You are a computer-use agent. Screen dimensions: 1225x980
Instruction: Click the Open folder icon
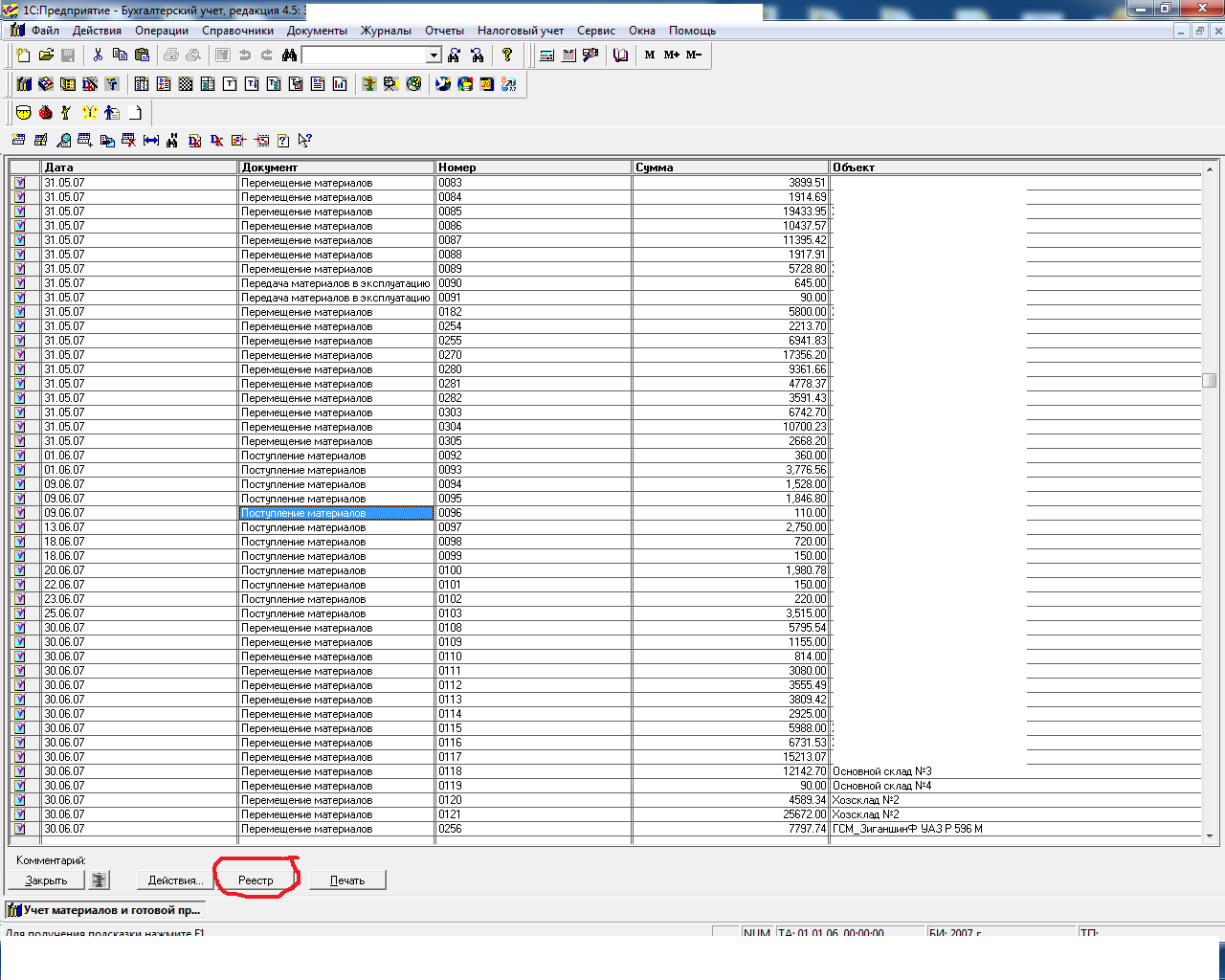click(x=46, y=56)
